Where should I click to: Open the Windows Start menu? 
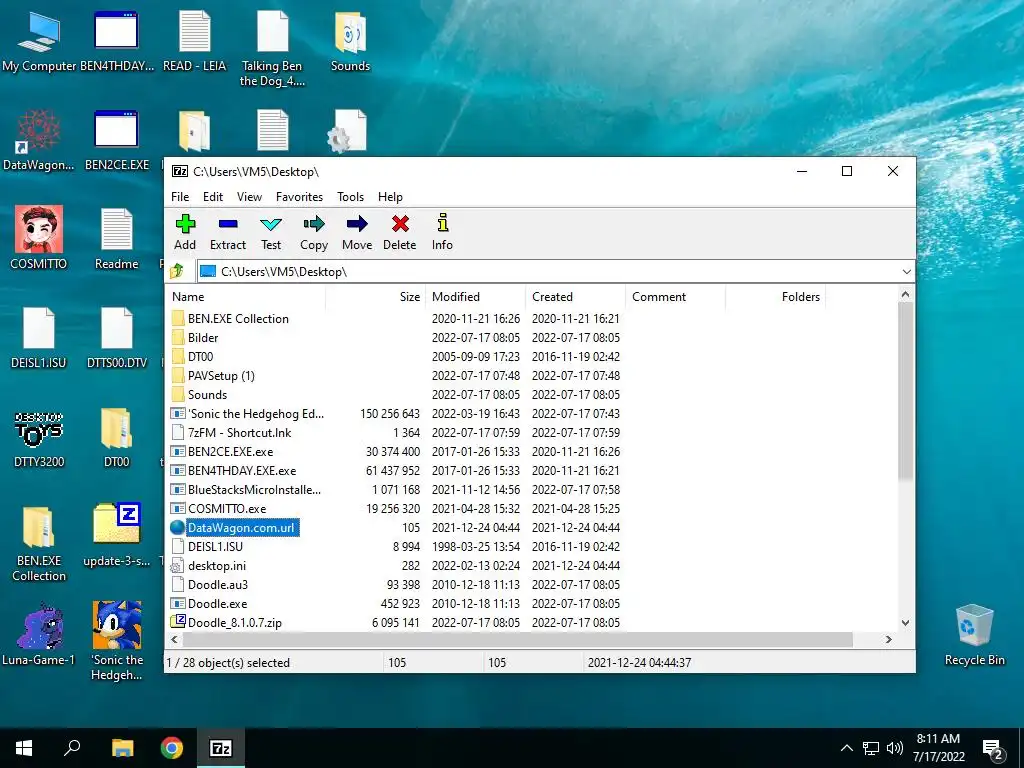24,748
